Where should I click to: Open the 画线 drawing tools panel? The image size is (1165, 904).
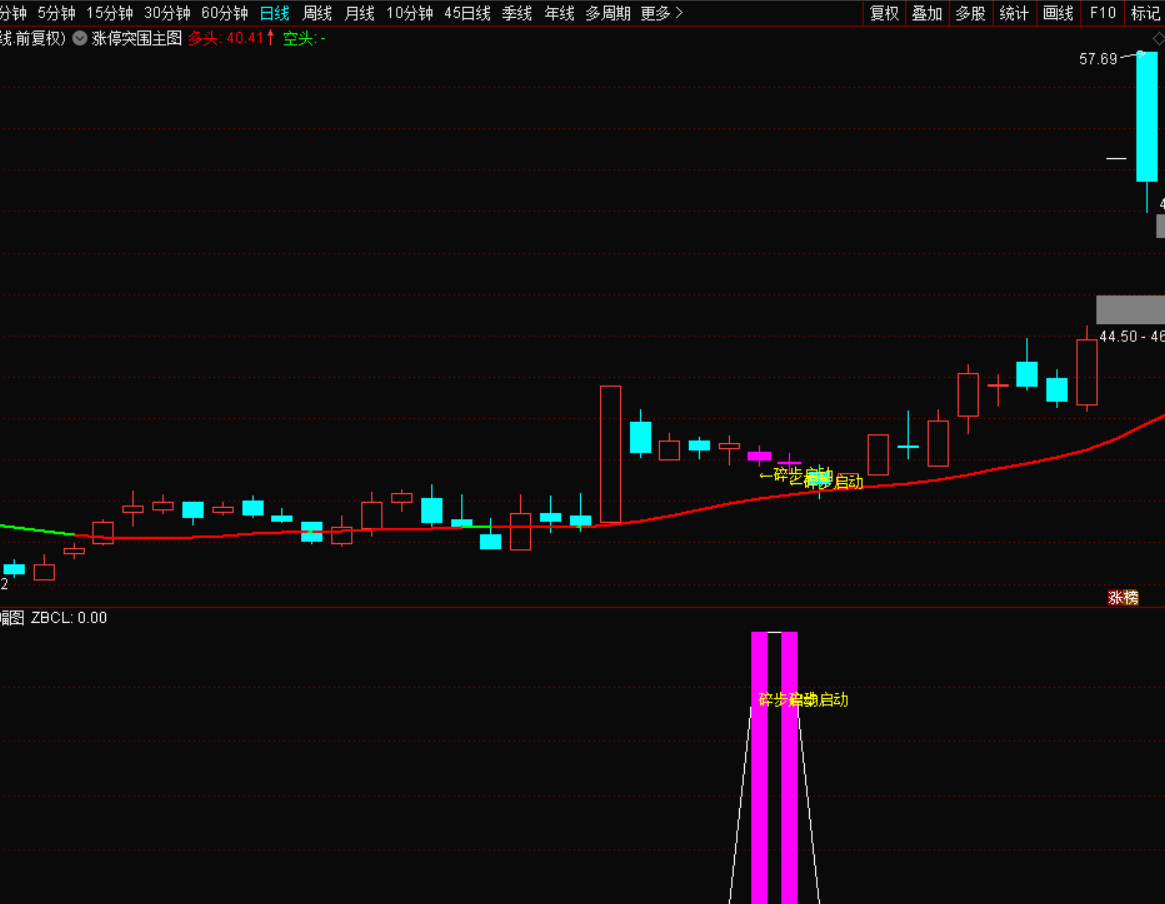[x=1057, y=13]
